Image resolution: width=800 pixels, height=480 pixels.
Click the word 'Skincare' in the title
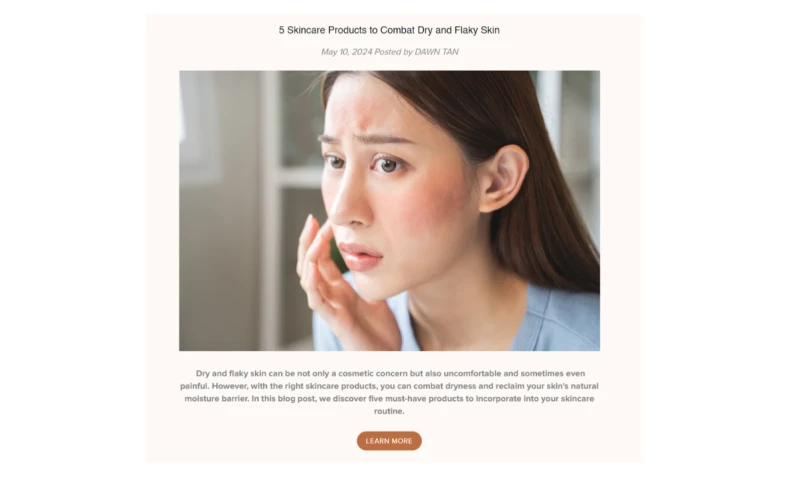pos(306,30)
